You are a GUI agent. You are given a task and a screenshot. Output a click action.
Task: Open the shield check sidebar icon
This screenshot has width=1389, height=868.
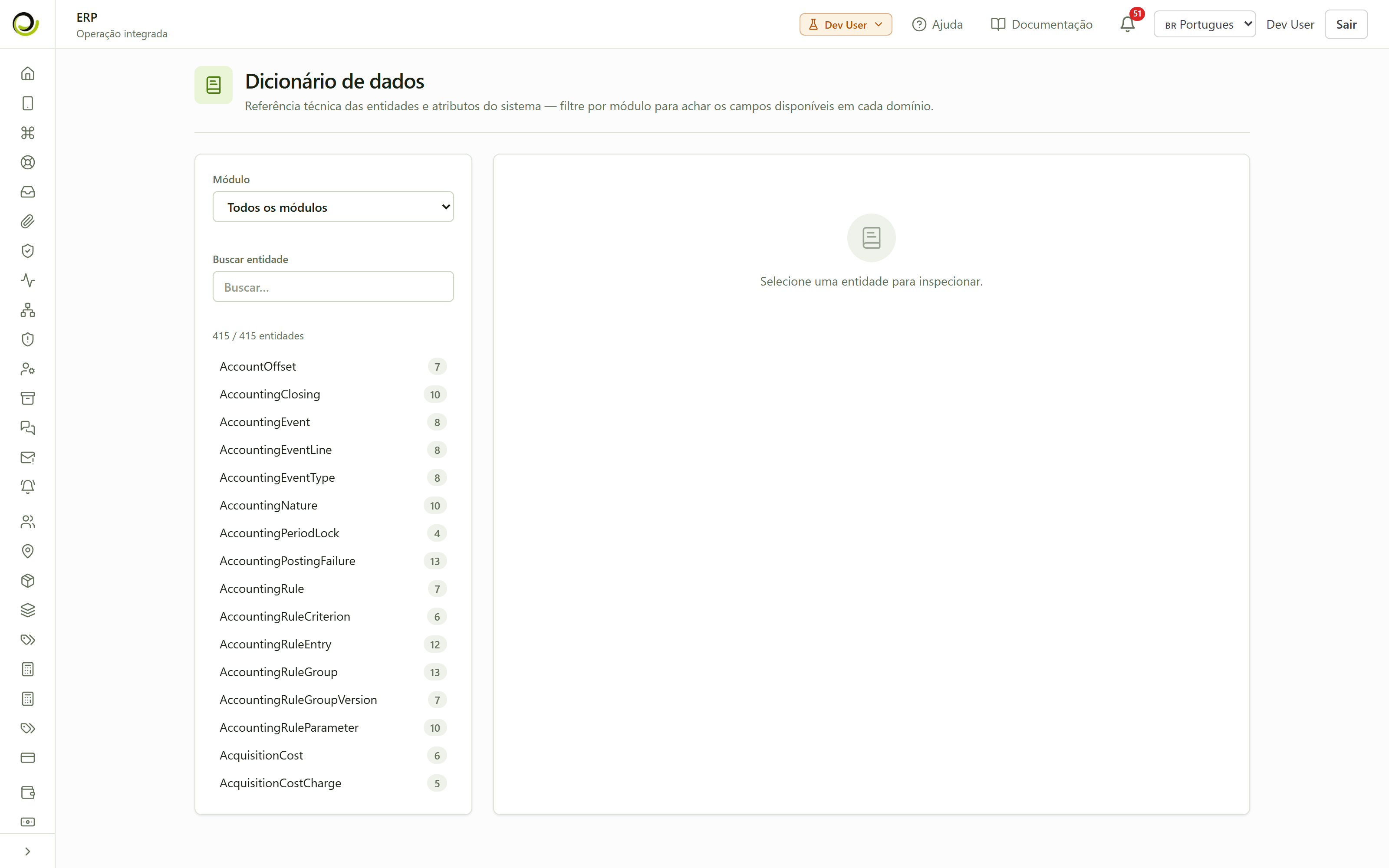point(27,251)
